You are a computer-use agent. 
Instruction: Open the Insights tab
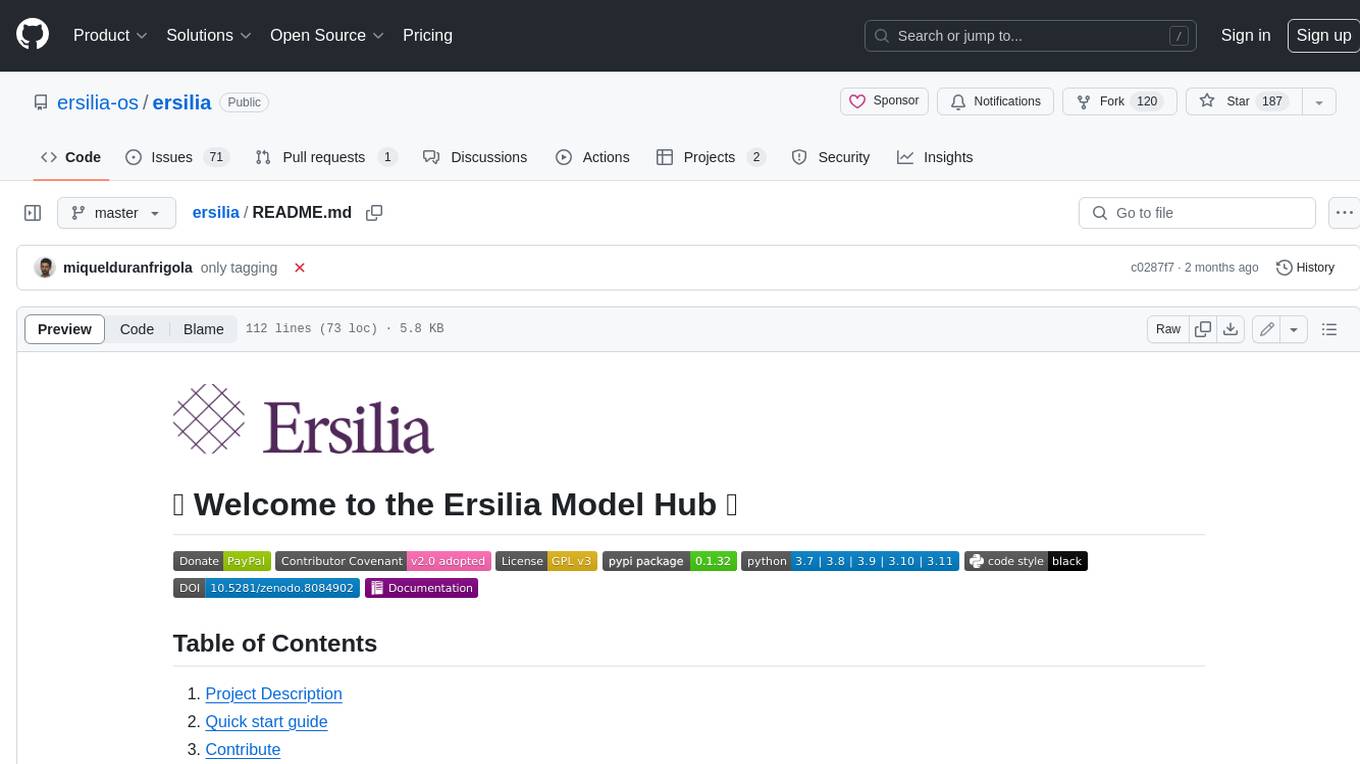[x=935, y=157]
